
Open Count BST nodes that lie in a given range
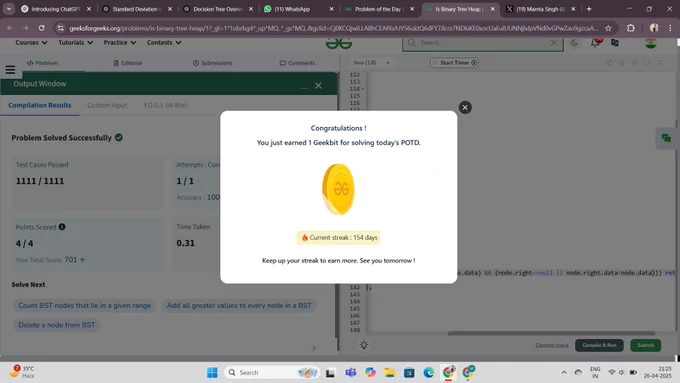(85, 305)
